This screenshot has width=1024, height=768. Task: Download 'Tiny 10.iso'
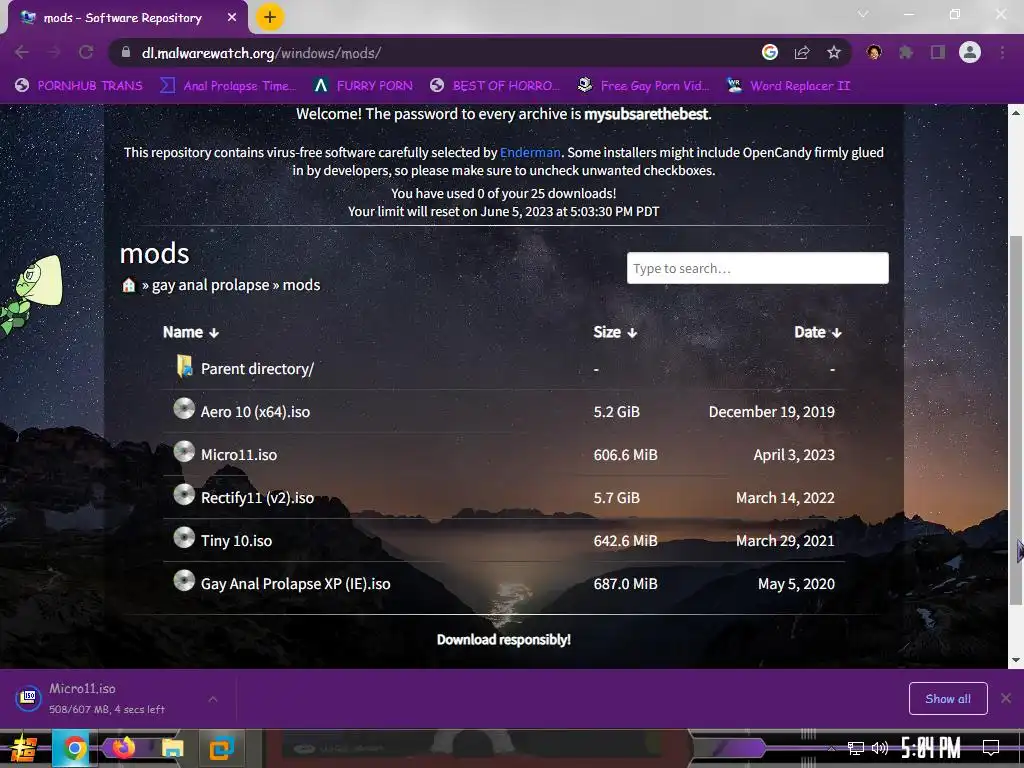(236, 541)
